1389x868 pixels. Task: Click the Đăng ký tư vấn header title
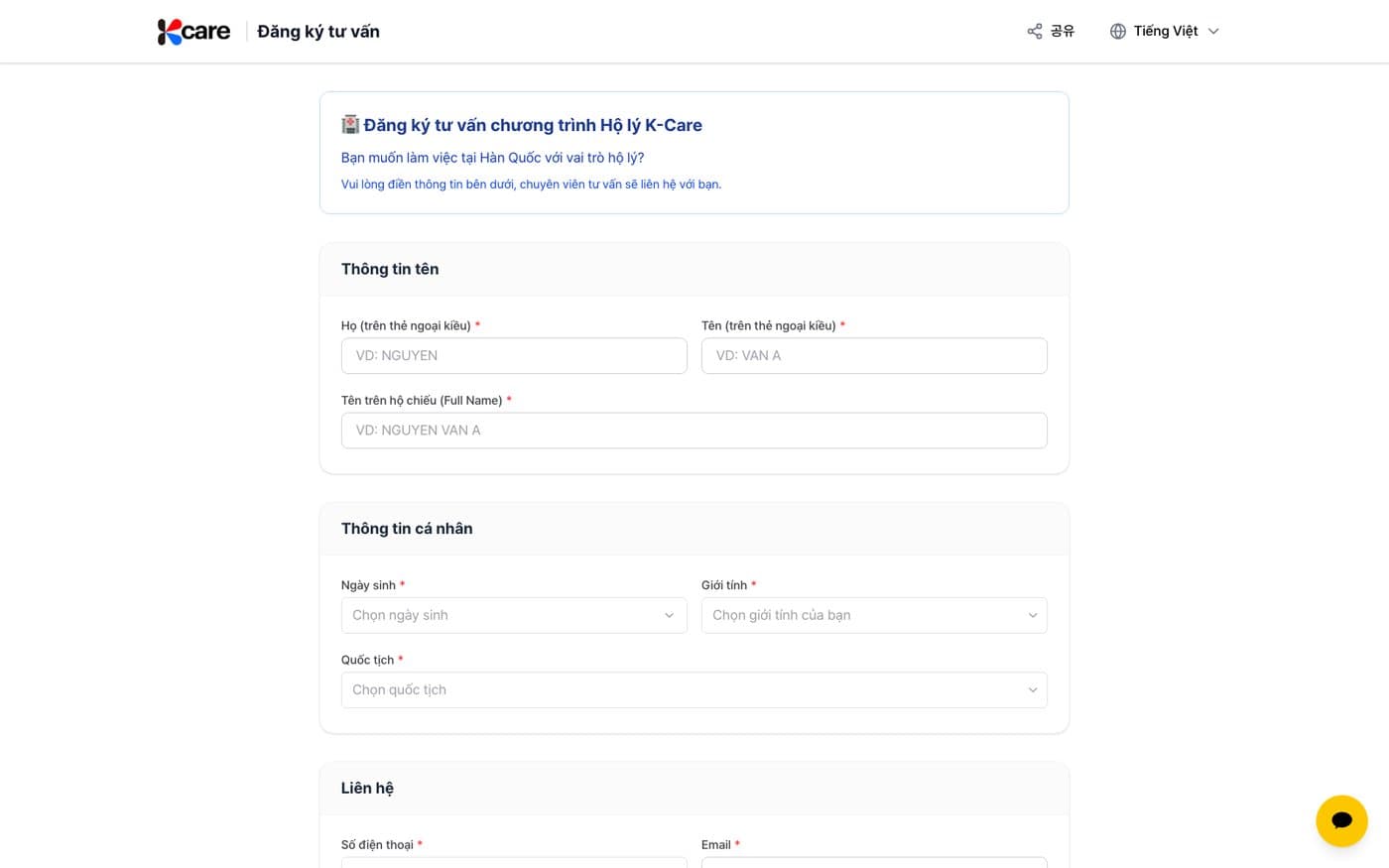coord(318,32)
